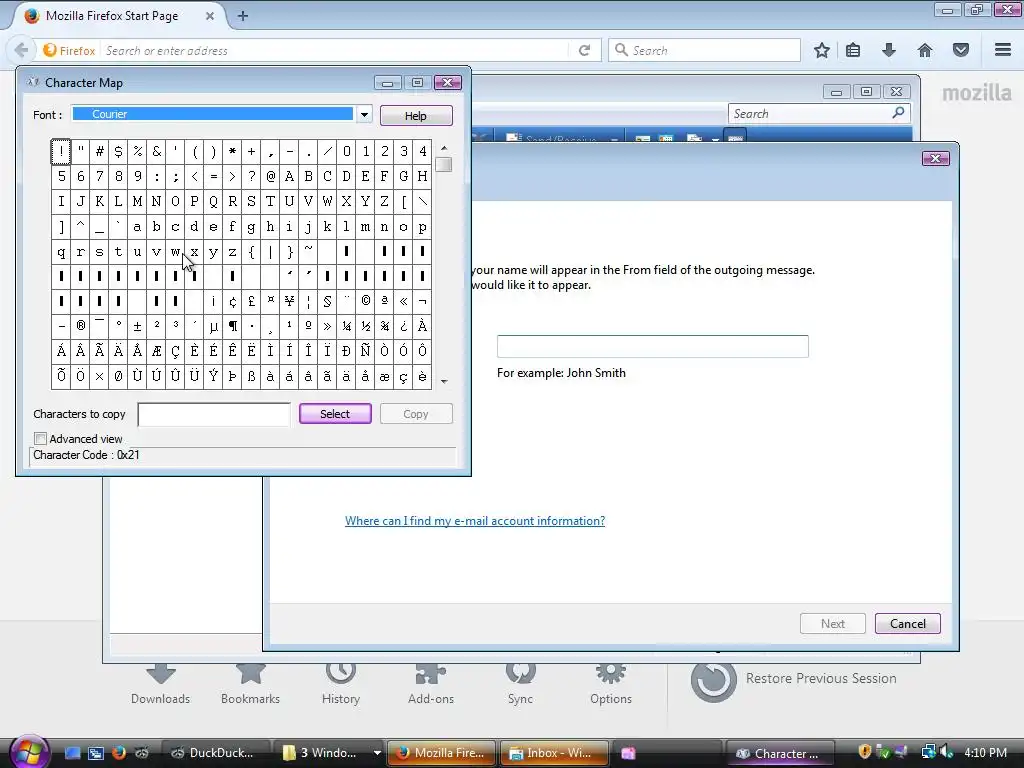1024x768 pixels.
Task: Click the Select button in Character Map
Action: [x=335, y=413]
